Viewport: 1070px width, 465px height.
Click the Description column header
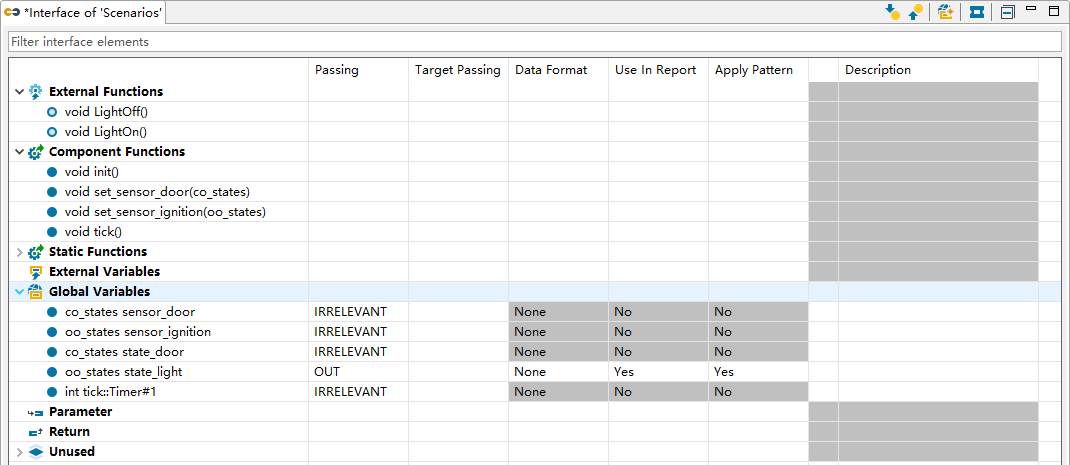(x=938, y=70)
